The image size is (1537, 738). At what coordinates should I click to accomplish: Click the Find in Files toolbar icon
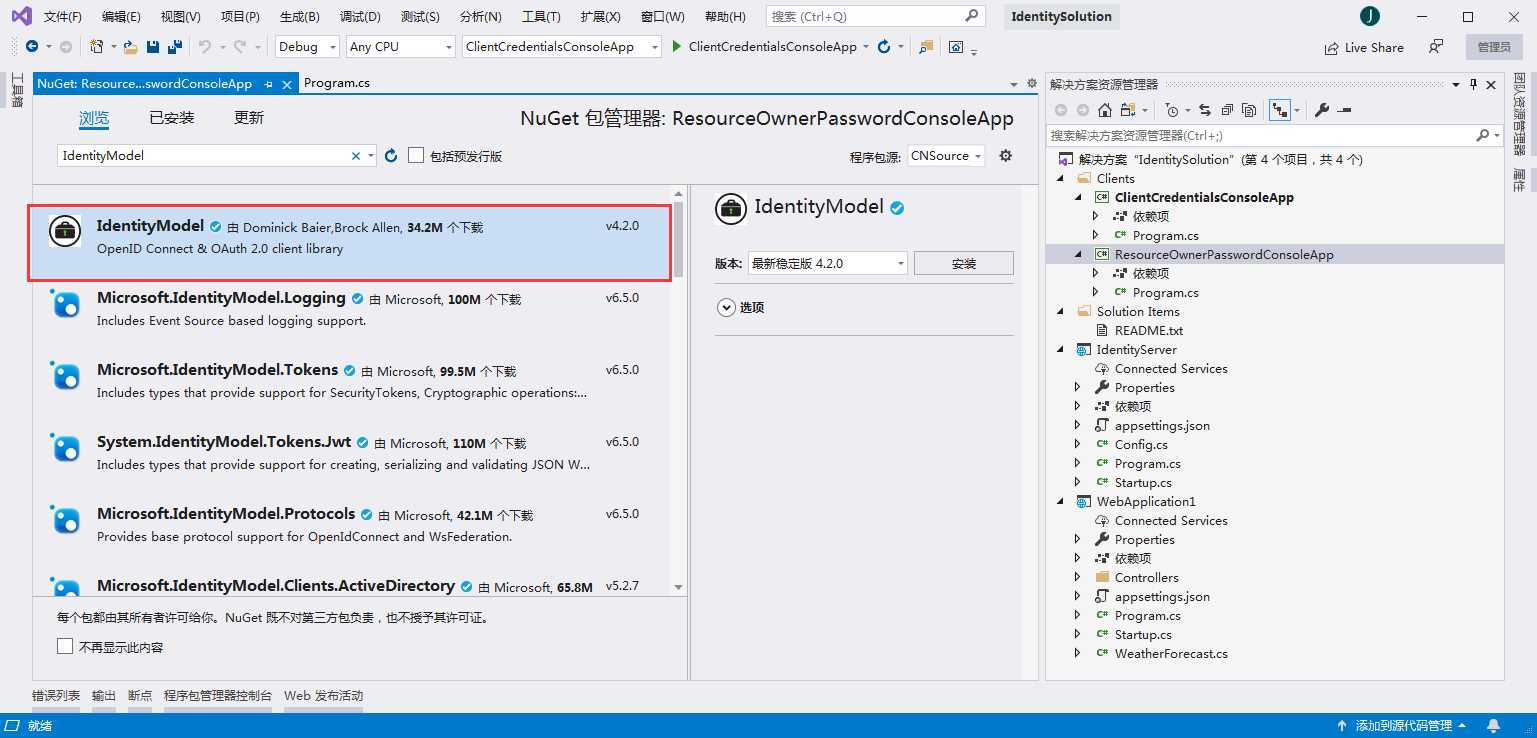point(926,47)
